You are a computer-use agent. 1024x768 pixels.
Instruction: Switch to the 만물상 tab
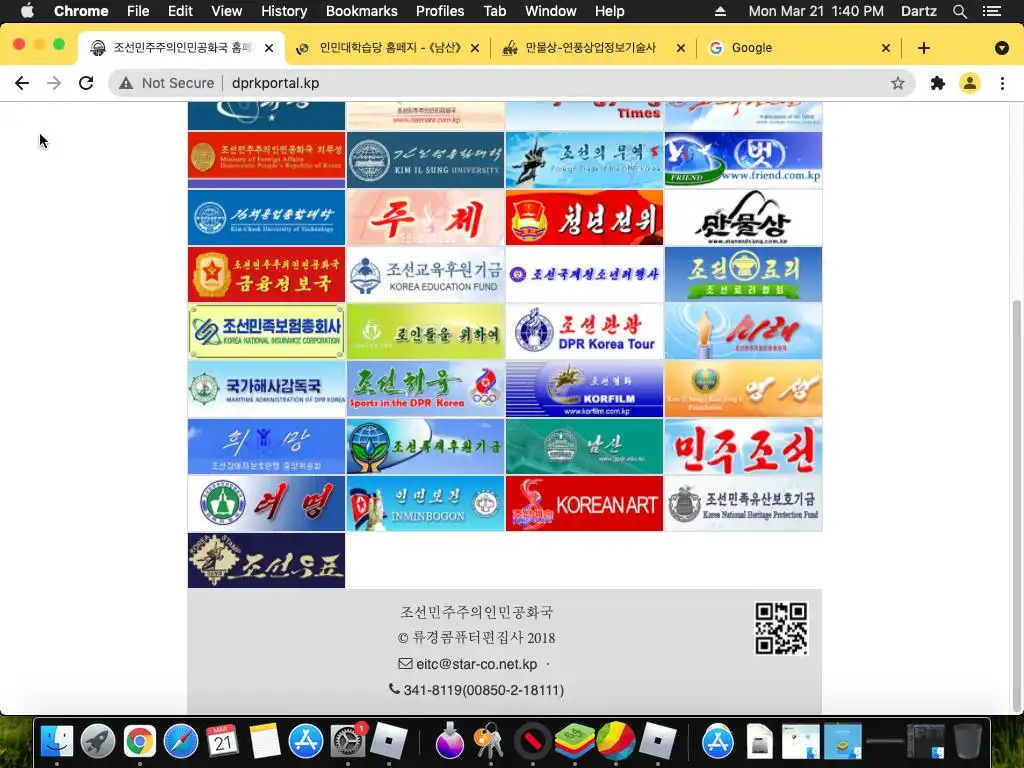point(591,48)
